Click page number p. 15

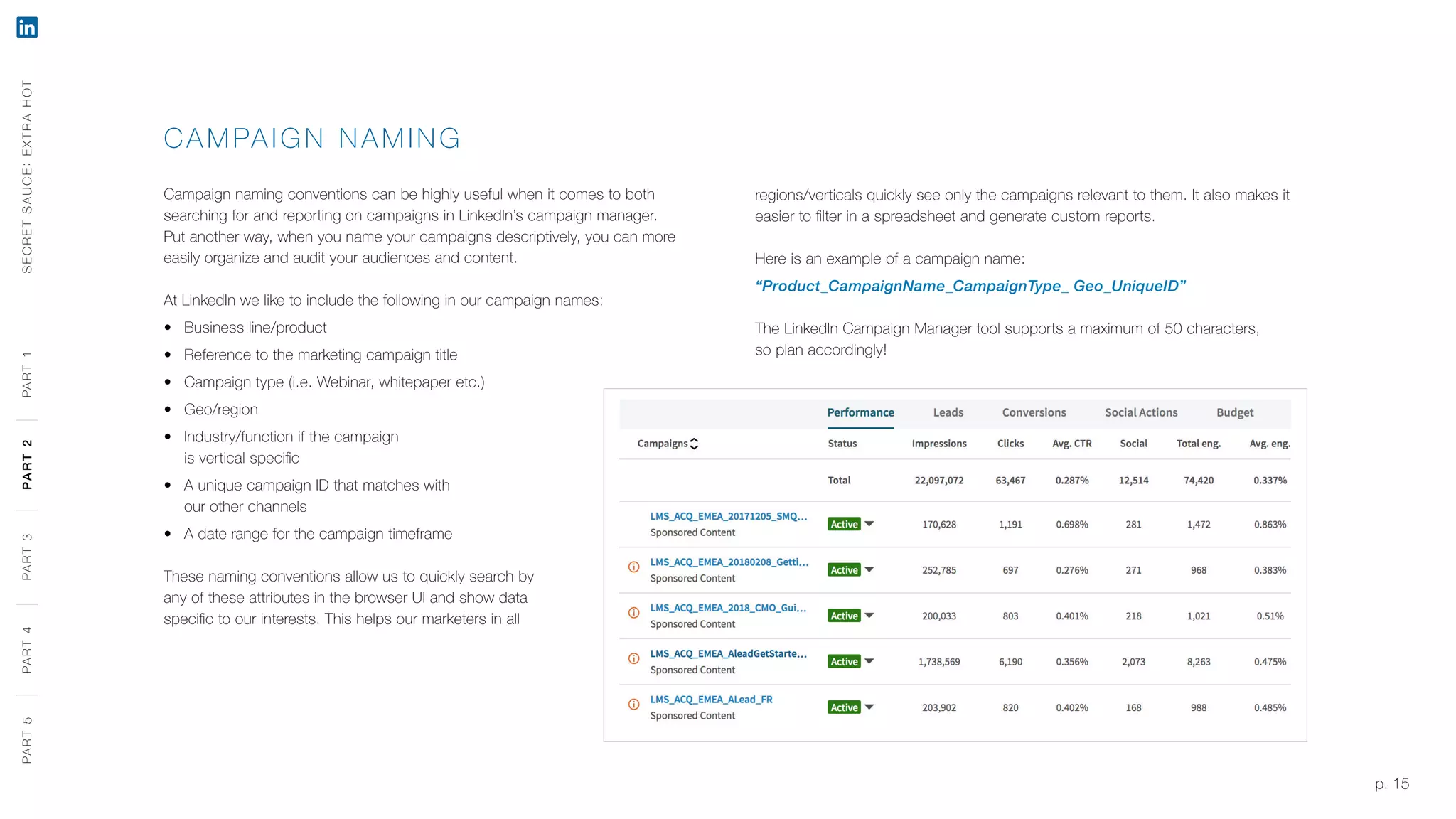pos(1391,784)
